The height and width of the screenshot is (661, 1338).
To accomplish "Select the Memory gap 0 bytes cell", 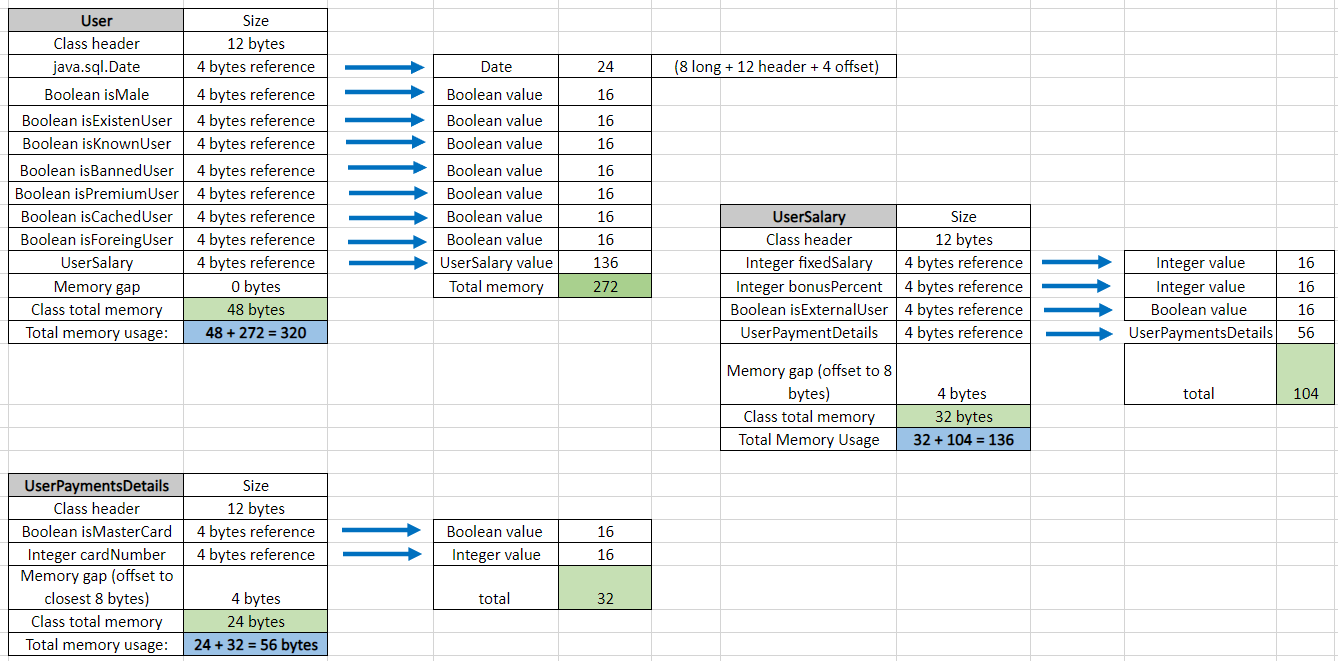I will (255, 285).
